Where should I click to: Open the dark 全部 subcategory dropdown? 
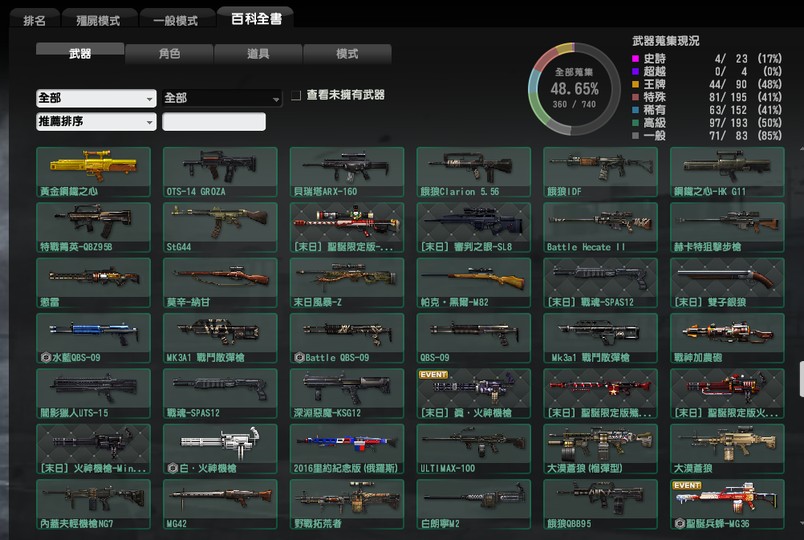[222, 98]
